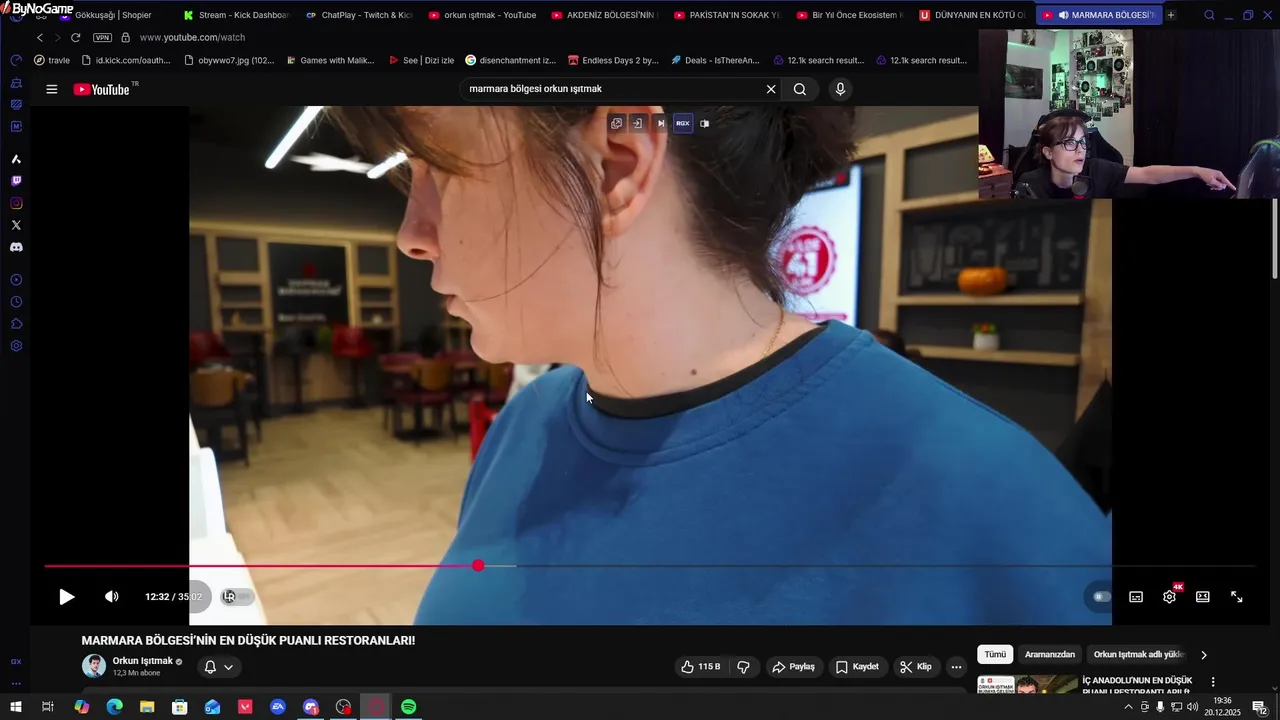
Task: Open File Explorer from the taskbar
Action: pyautogui.click(x=147, y=707)
